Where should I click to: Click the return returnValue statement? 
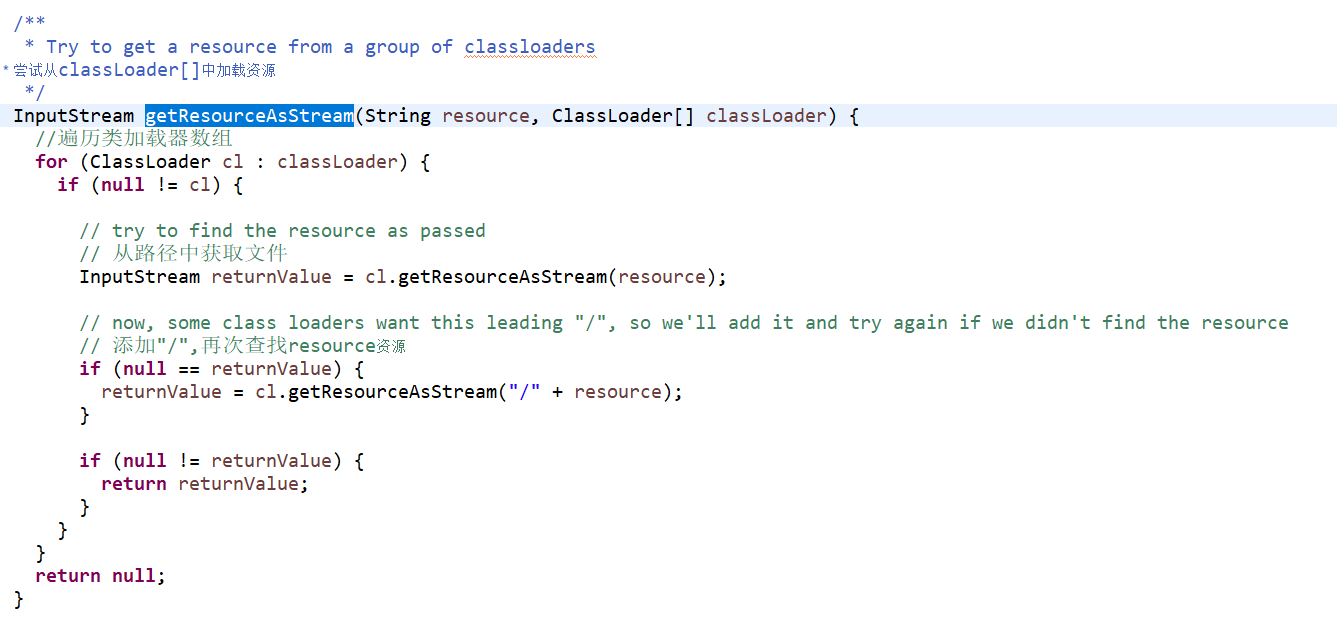pyautogui.click(x=205, y=484)
